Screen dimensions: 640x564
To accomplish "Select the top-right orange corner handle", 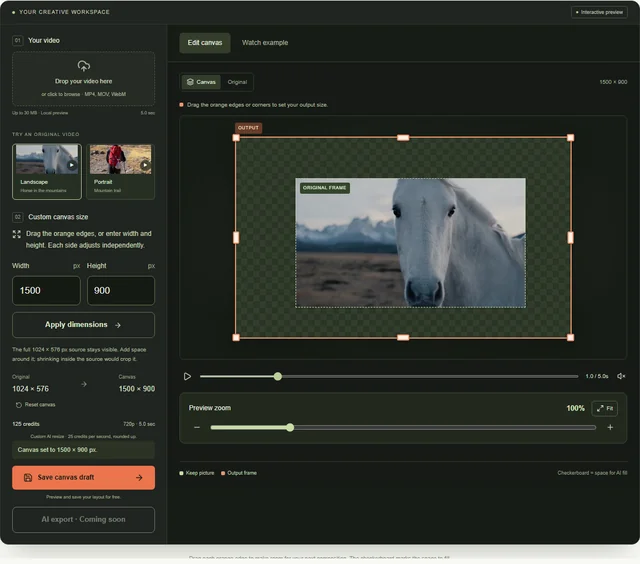I will (x=571, y=138).
